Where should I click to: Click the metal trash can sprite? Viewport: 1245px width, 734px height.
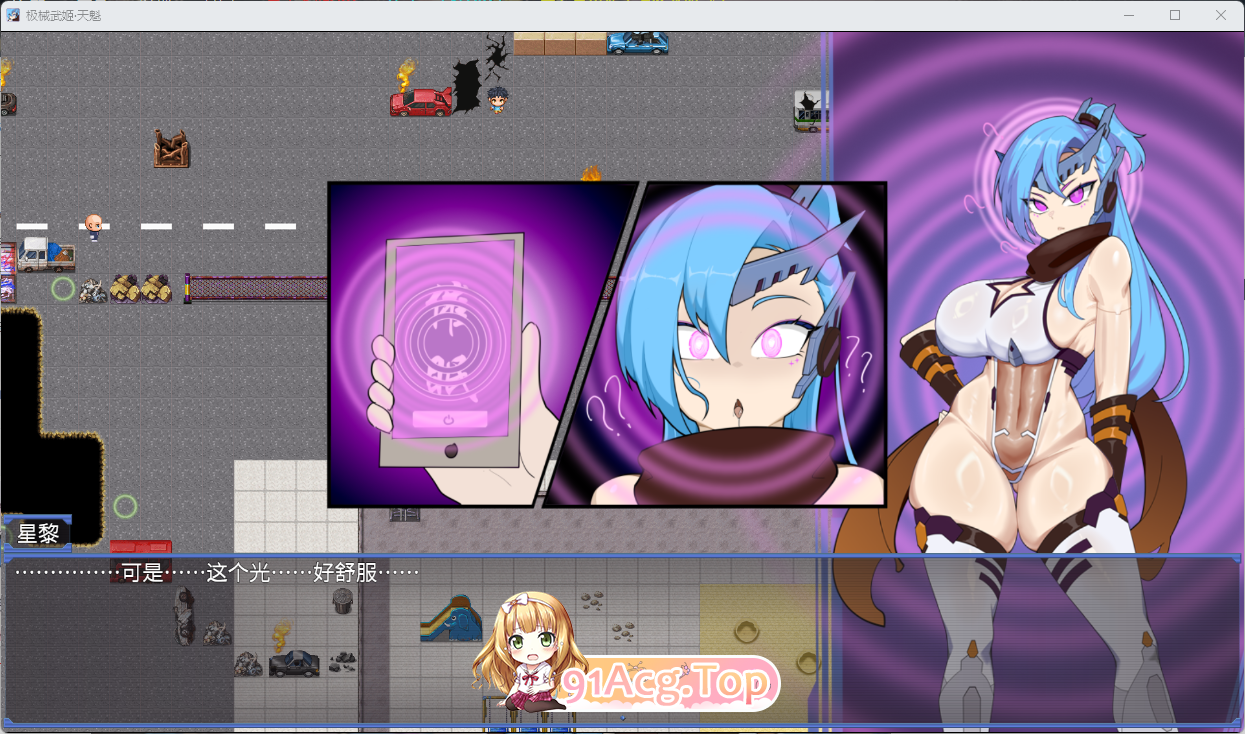[x=342, y=600]
